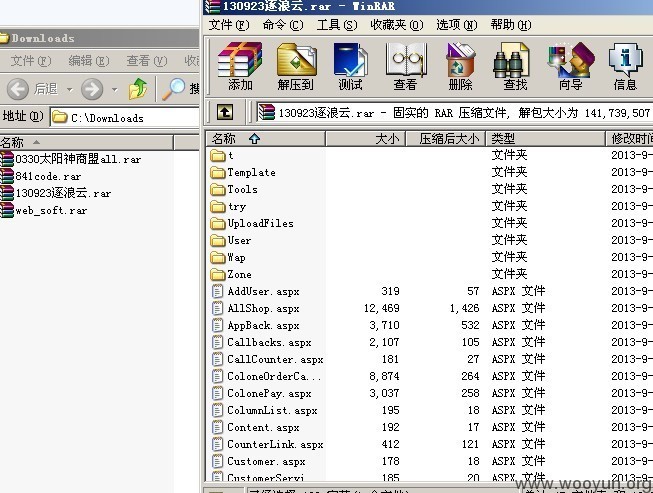
Task: Sort by 名称 column header in WinRAR
Action: pos(265,138)
